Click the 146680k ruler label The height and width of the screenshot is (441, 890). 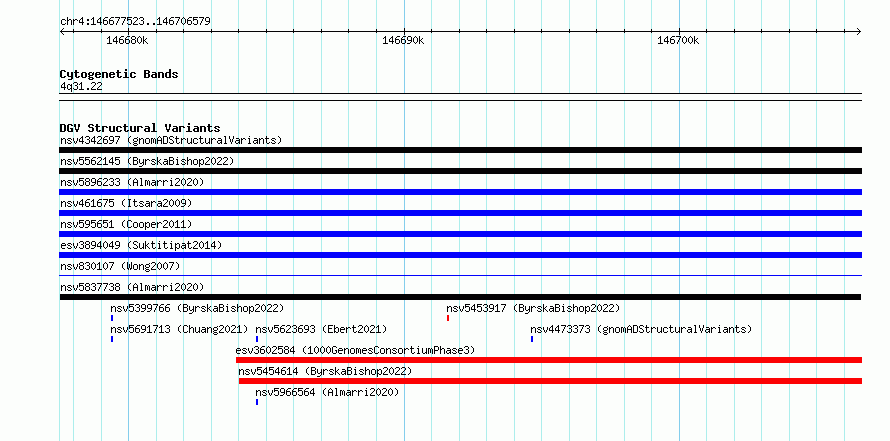[x=127, y=40]
